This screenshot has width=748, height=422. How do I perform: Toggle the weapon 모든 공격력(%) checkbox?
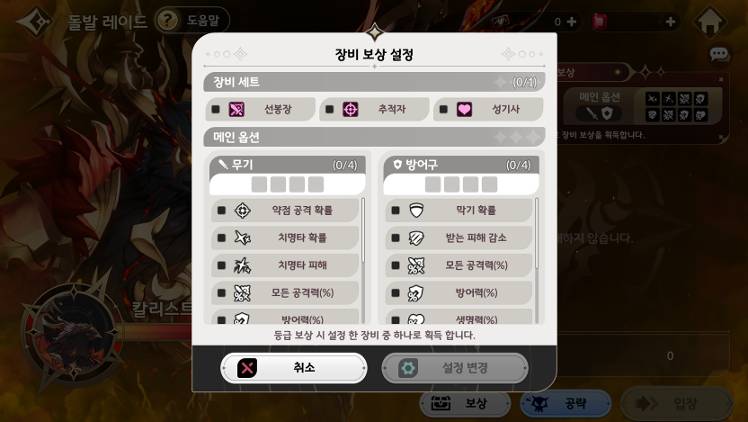(x=221, y=293)
